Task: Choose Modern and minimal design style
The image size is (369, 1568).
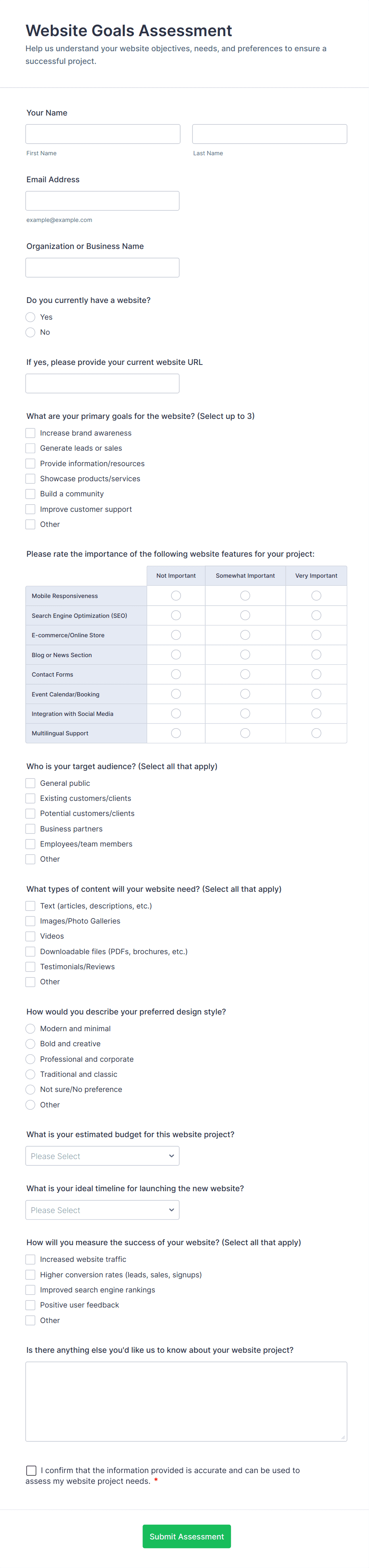Action: (x=31, y=1028)
